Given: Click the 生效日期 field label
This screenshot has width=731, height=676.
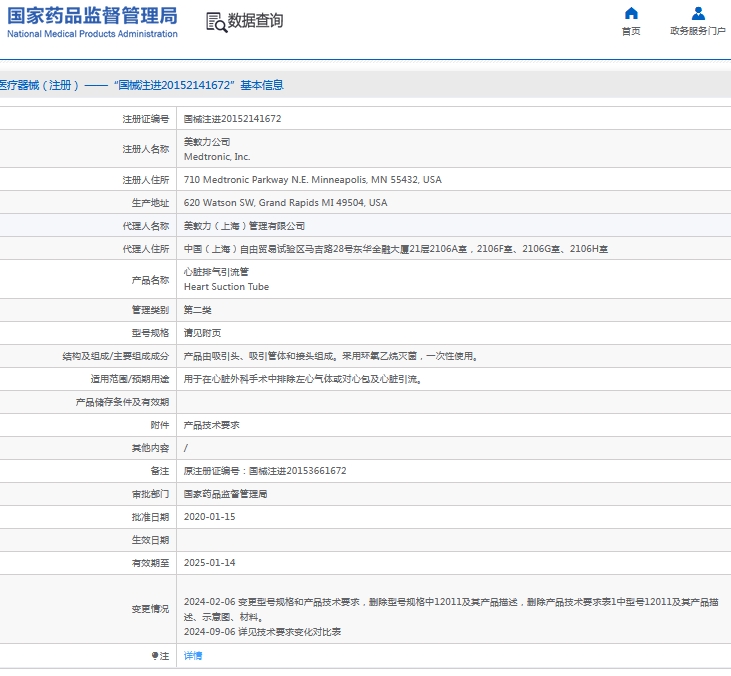Looking at the screenshot, I should pos(150,540).
